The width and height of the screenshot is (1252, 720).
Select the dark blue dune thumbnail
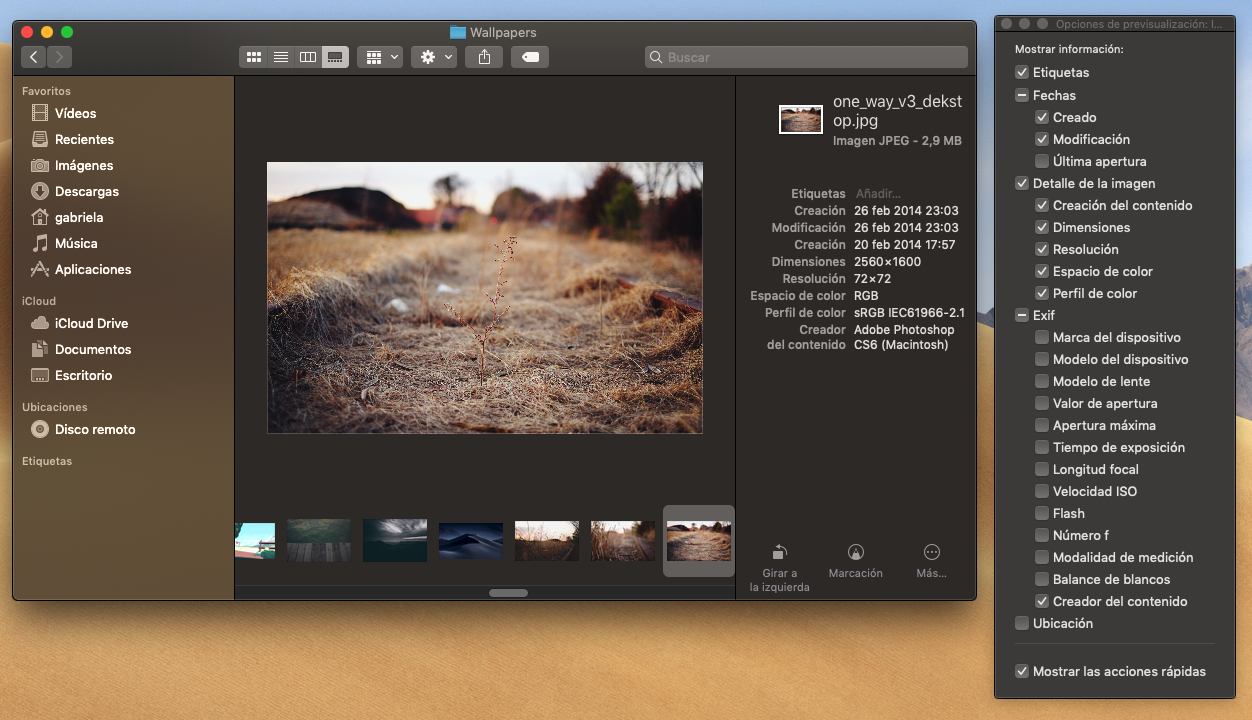[x=471, y=540]
